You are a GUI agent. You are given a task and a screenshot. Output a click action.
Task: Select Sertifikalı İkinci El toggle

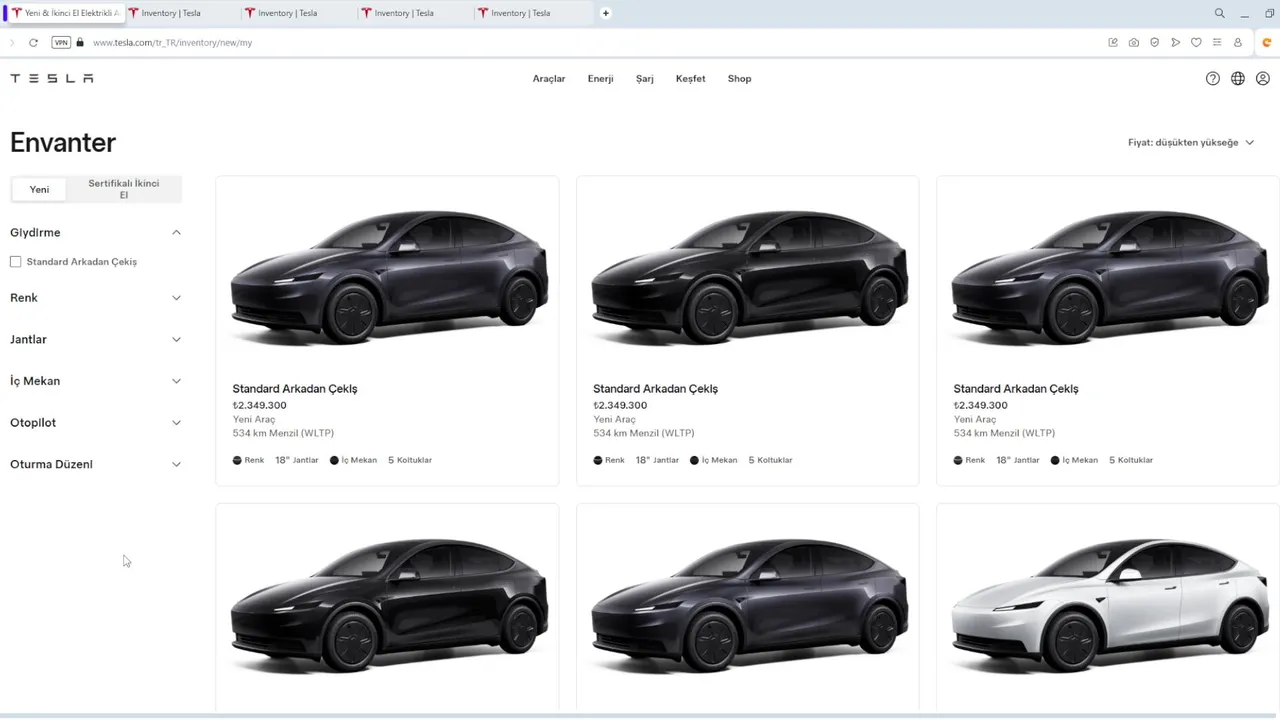tap(124, 189)
